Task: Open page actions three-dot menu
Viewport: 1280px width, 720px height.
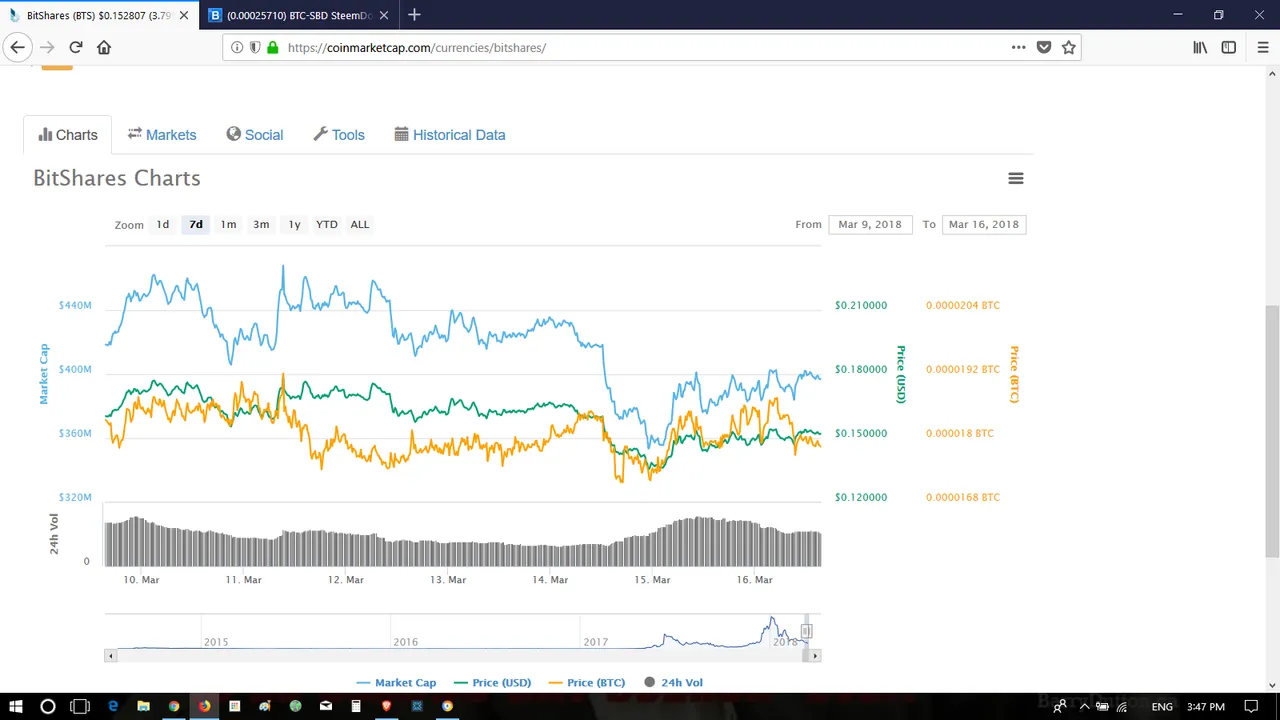Action: point(1018,47)
